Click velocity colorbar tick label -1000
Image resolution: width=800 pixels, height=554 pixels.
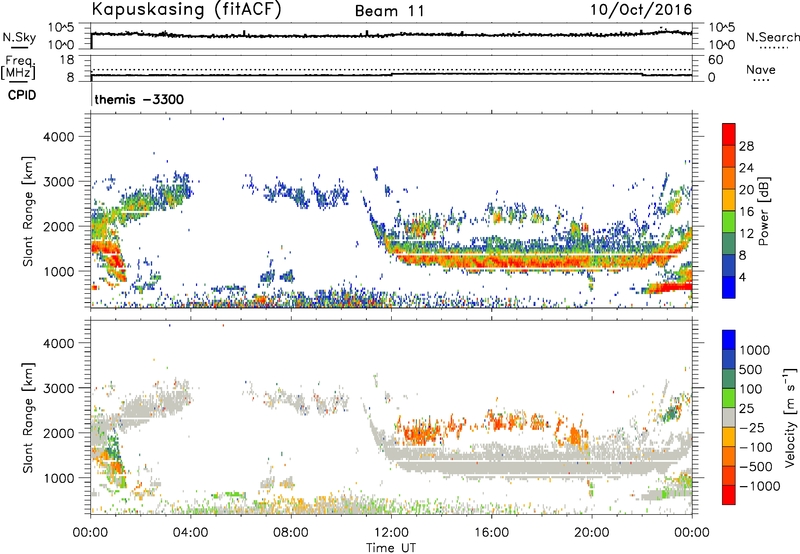click(759, 486)
